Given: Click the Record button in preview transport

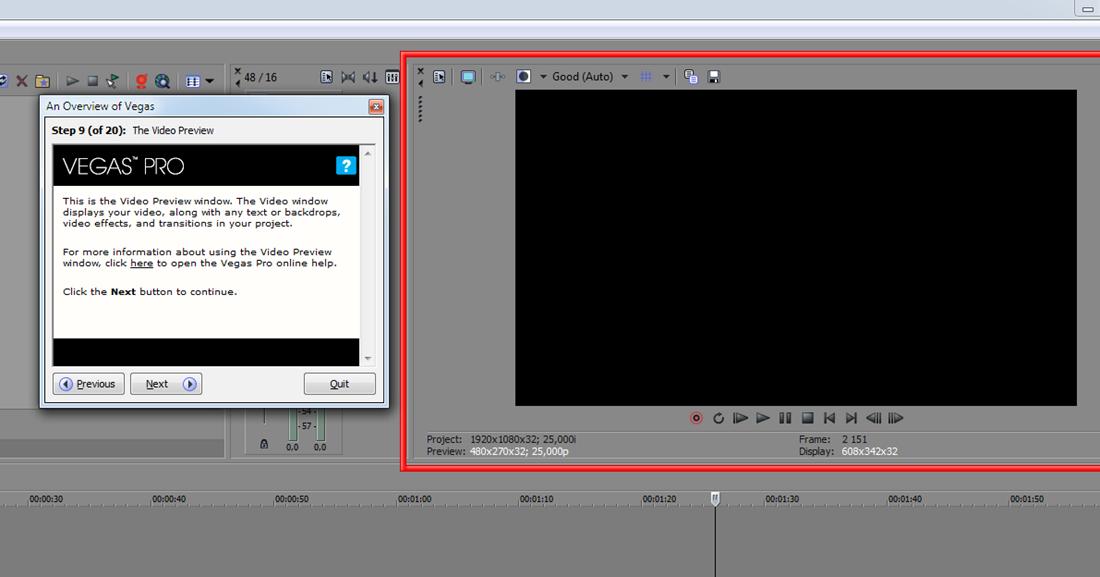Looking at the screenshot, I should point(696,418).
